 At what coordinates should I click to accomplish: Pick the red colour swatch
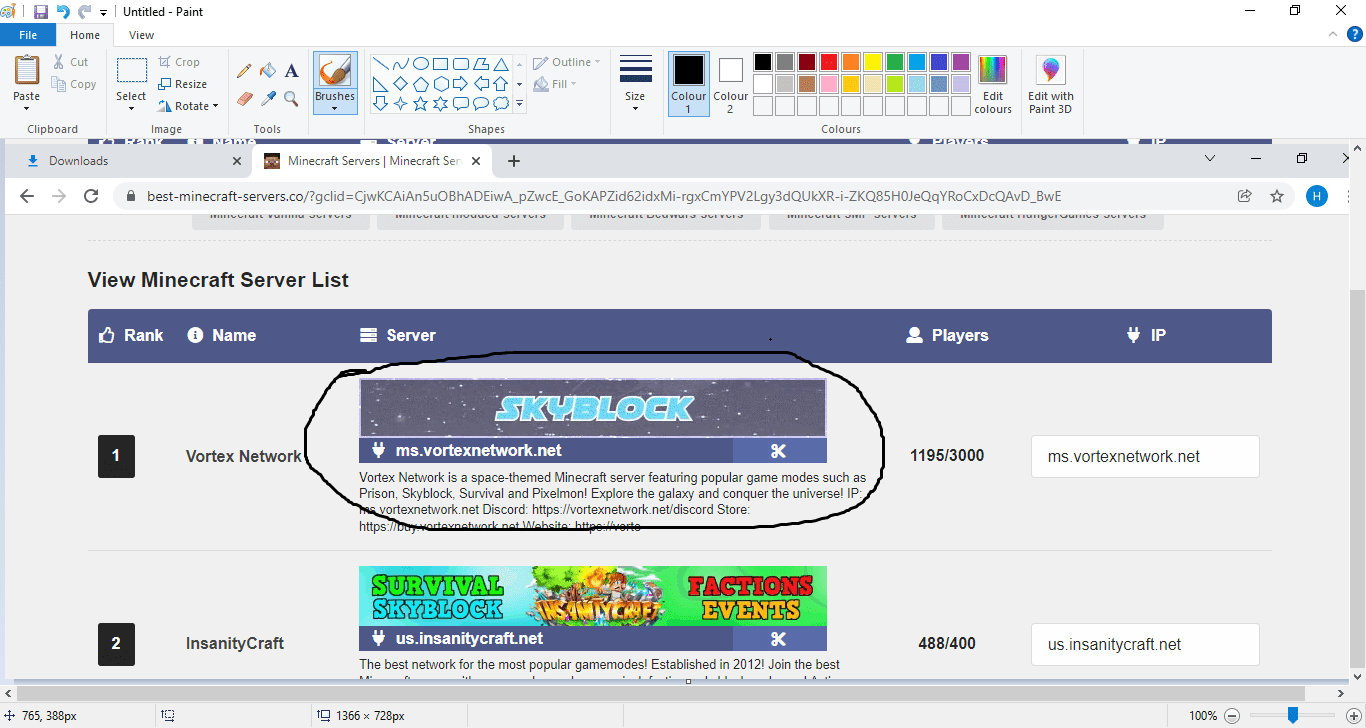point(829,62)
